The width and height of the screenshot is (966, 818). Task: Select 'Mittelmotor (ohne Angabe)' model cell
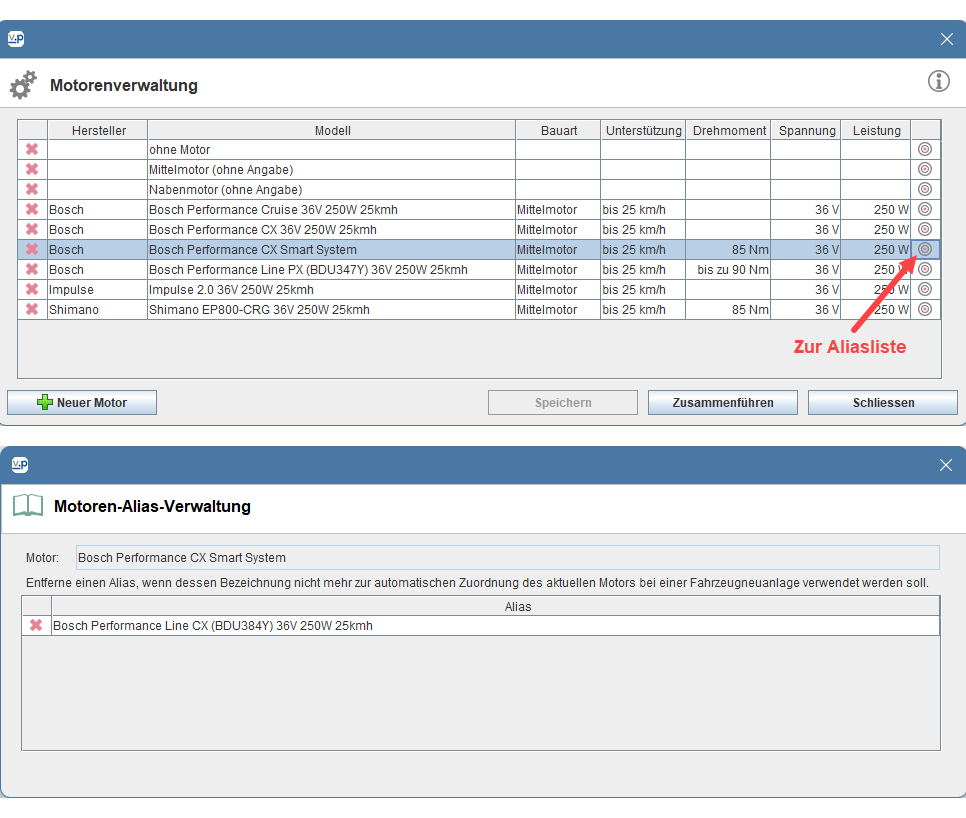[331, 169]
